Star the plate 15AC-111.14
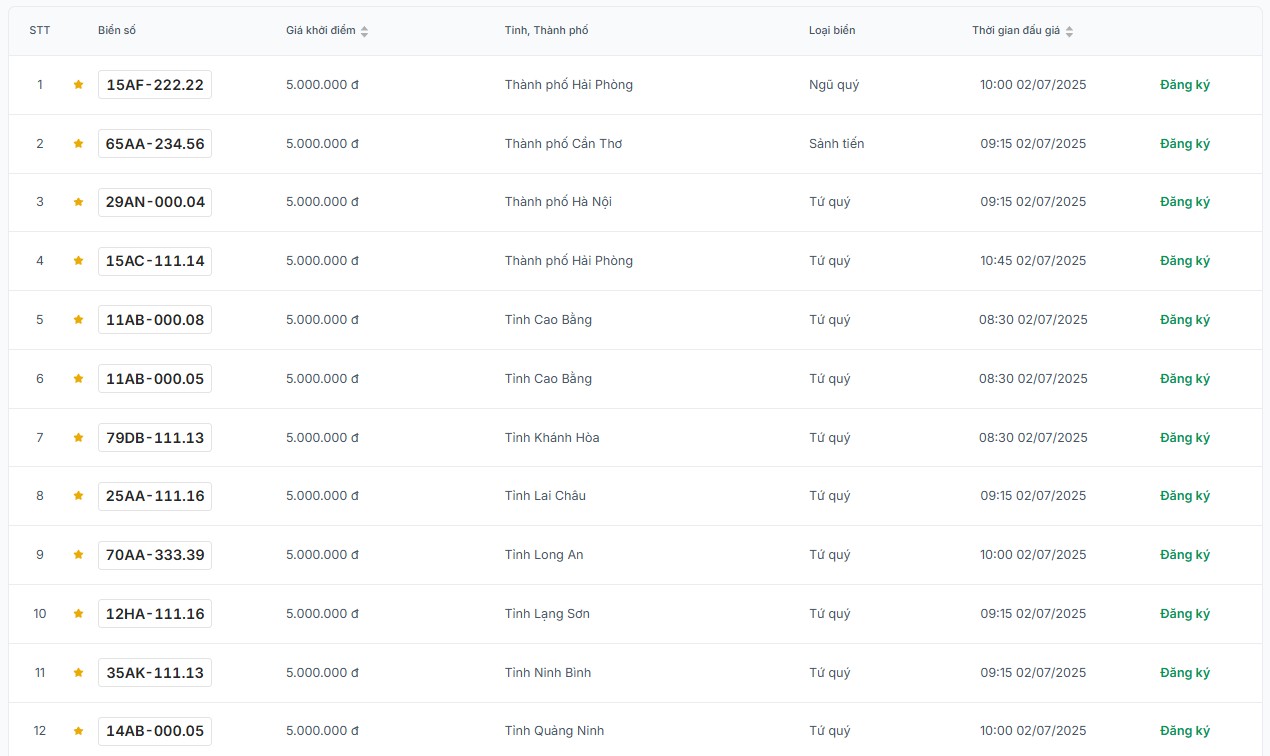This screenshot has height=756, width=1270. [78, 261]
